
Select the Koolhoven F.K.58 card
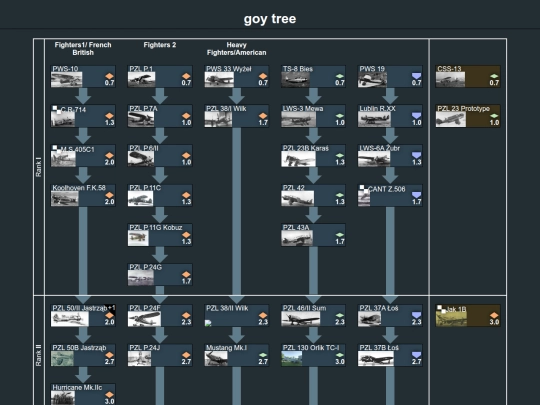(83, 195)
